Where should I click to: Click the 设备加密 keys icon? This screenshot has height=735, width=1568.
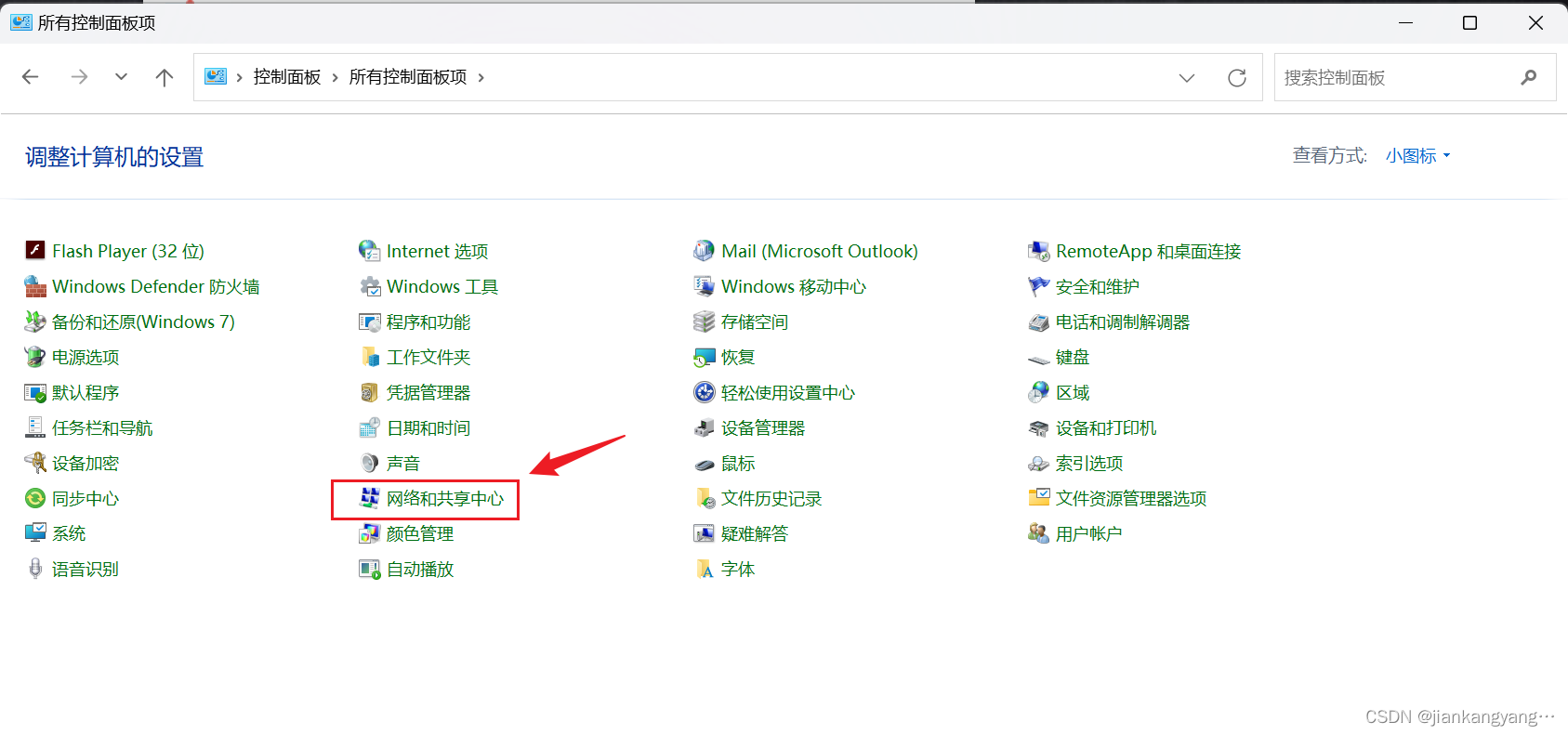pos(35,463)
